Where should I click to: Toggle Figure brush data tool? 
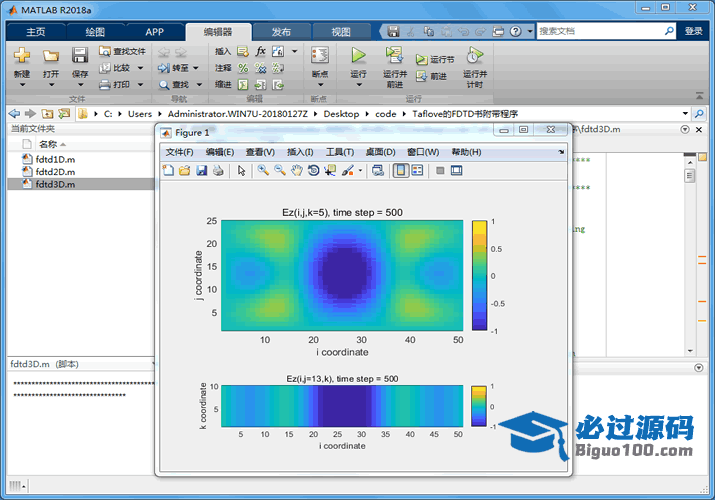click(x=348, y=170)
